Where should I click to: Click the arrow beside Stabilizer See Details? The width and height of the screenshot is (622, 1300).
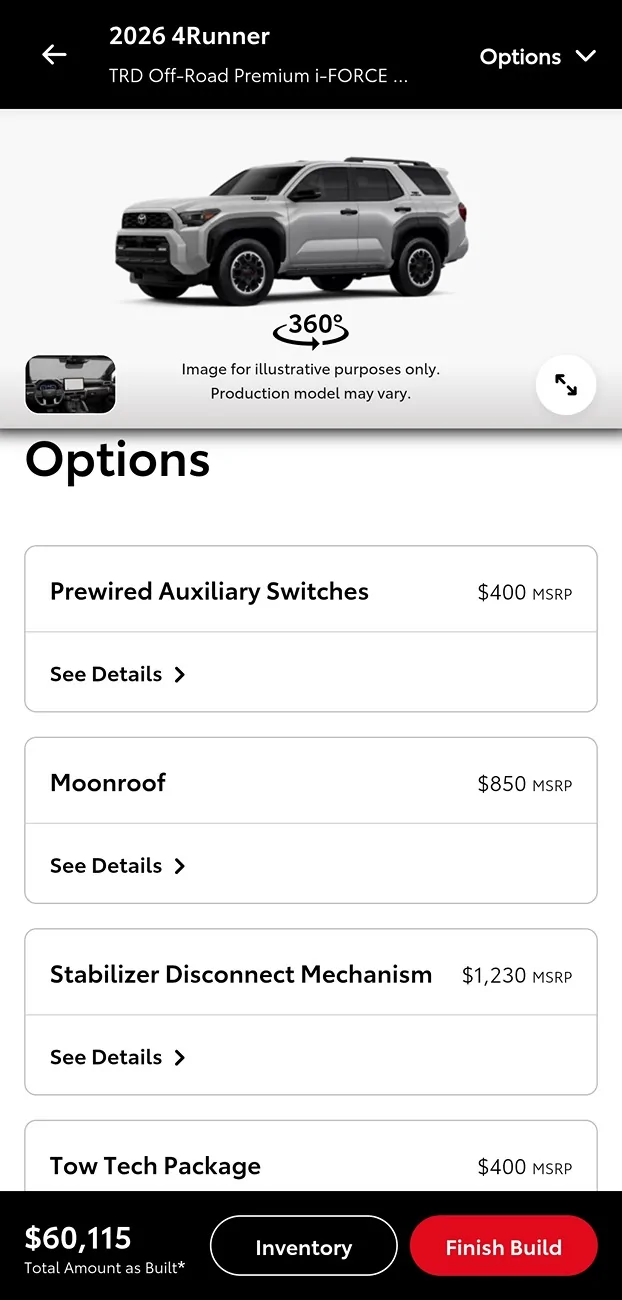pos(179,1057)
